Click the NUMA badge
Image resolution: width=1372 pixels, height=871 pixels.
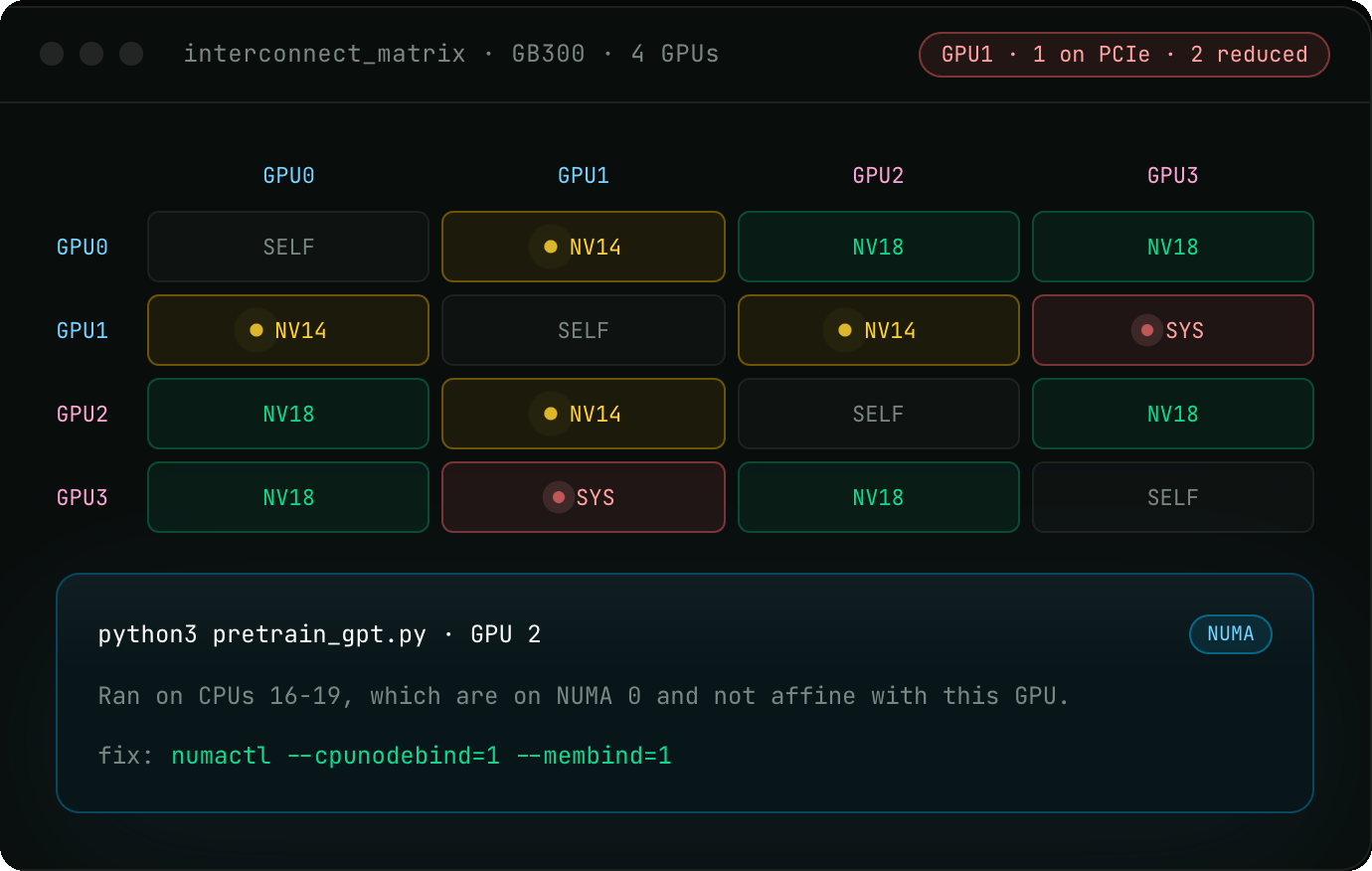point(1231,634)
